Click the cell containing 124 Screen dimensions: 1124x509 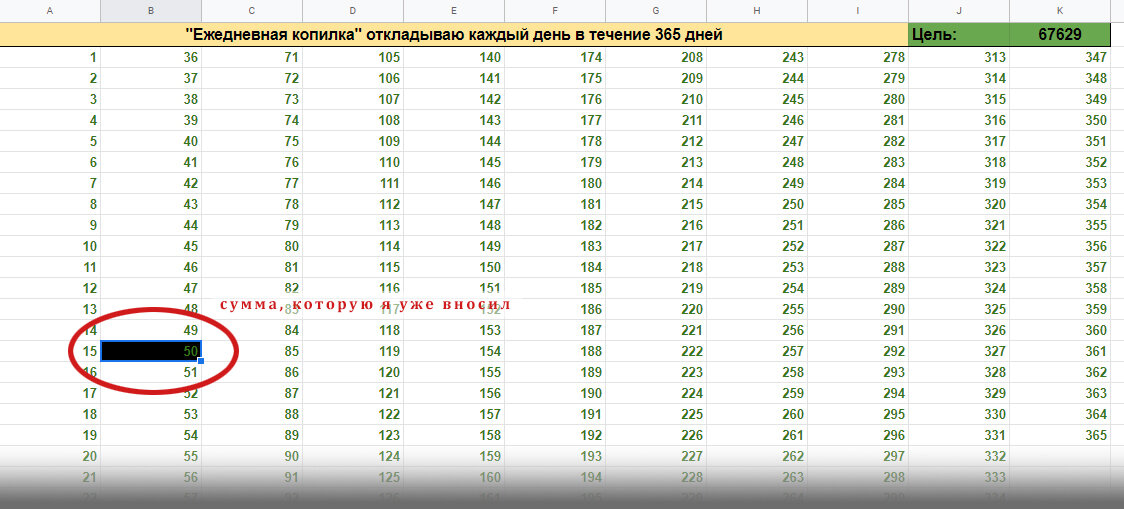(x=353, y=457)
